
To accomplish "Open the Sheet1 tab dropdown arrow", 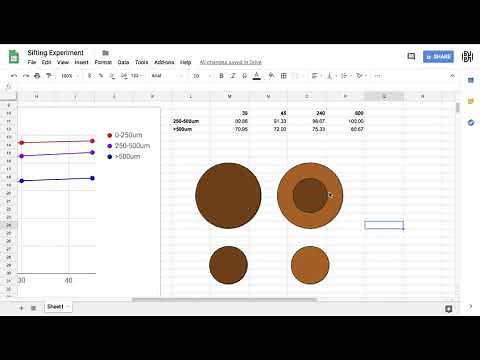I will tap(68, 306).
